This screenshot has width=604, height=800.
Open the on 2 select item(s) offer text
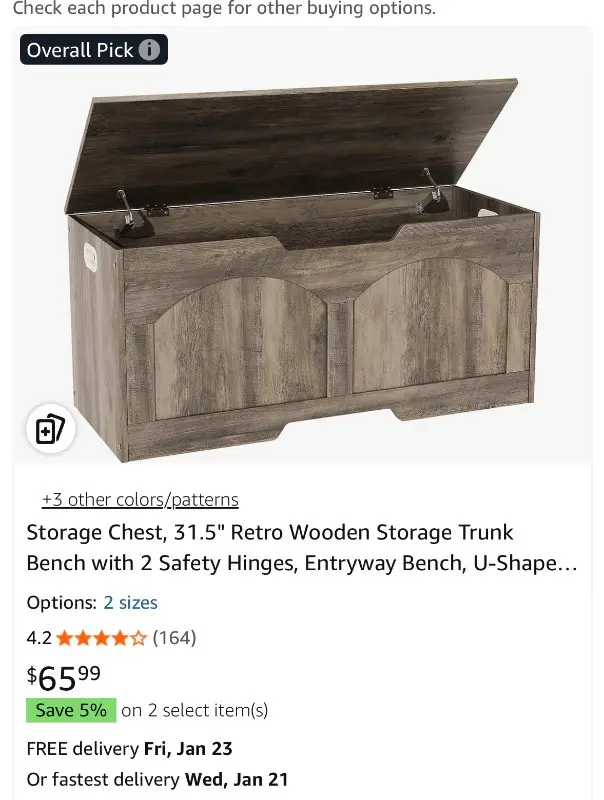(x=194, y=710)
